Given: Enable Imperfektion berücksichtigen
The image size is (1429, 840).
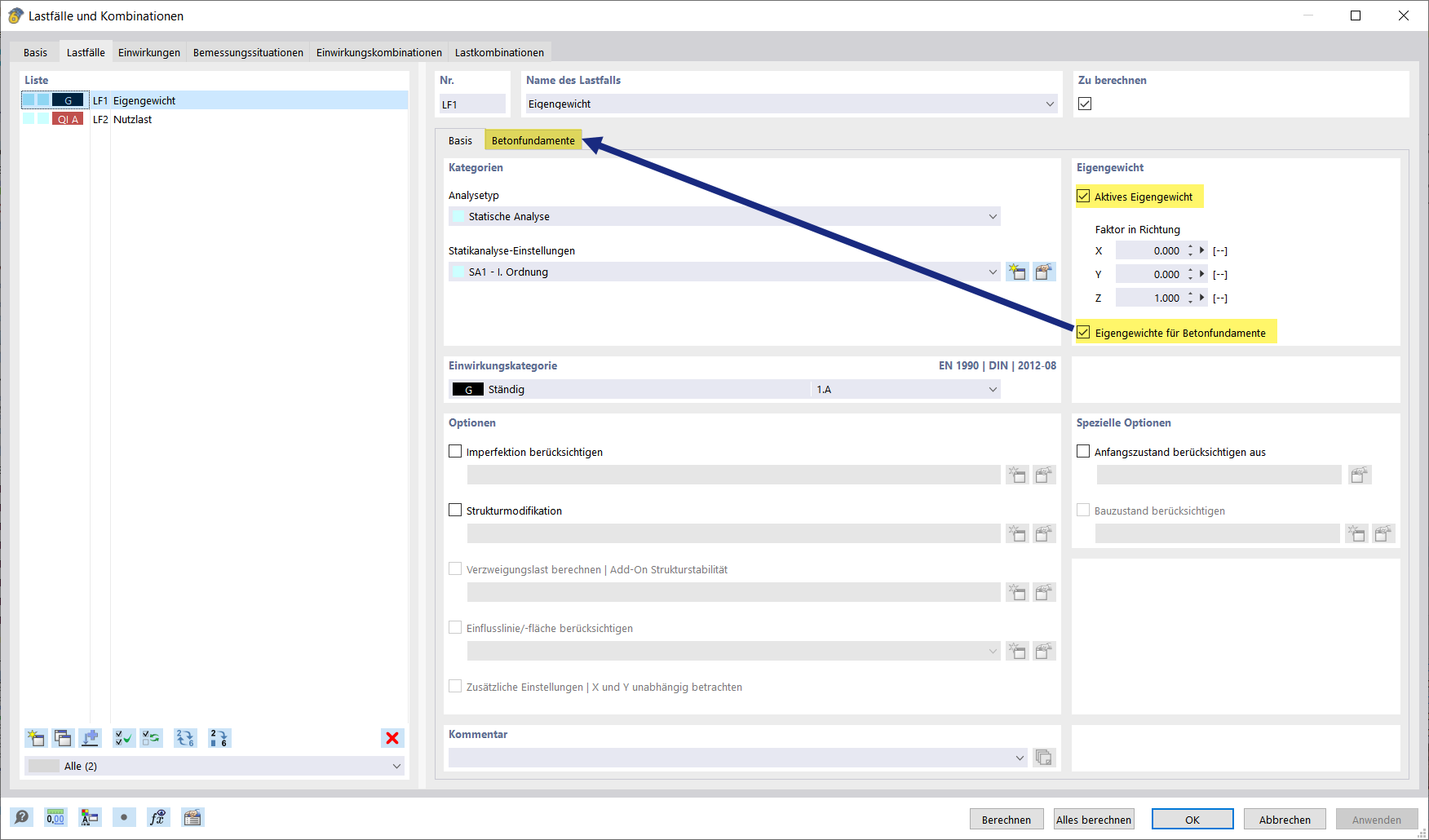Looking at the screenshot, I should pos(455,451).
